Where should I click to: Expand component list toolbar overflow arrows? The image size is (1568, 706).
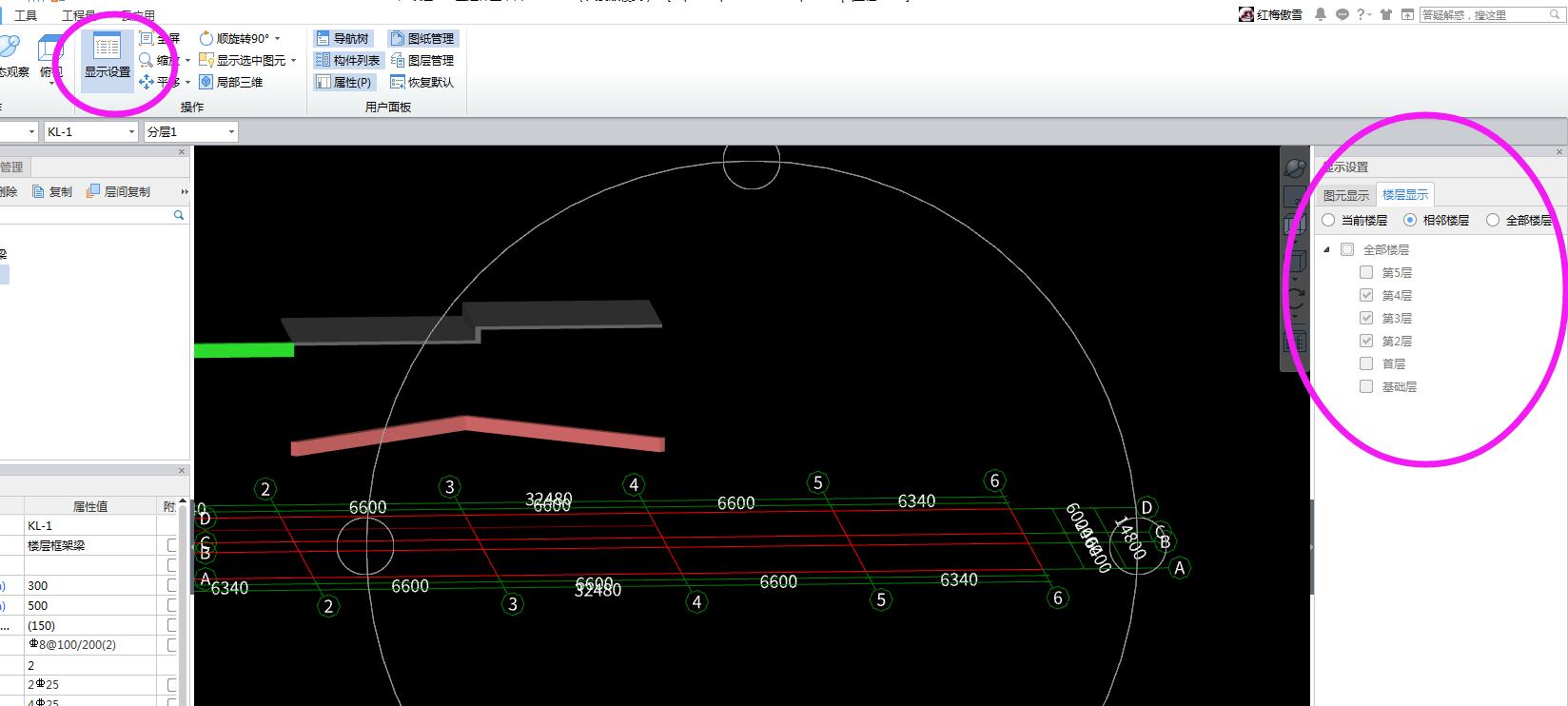(185, 191)
